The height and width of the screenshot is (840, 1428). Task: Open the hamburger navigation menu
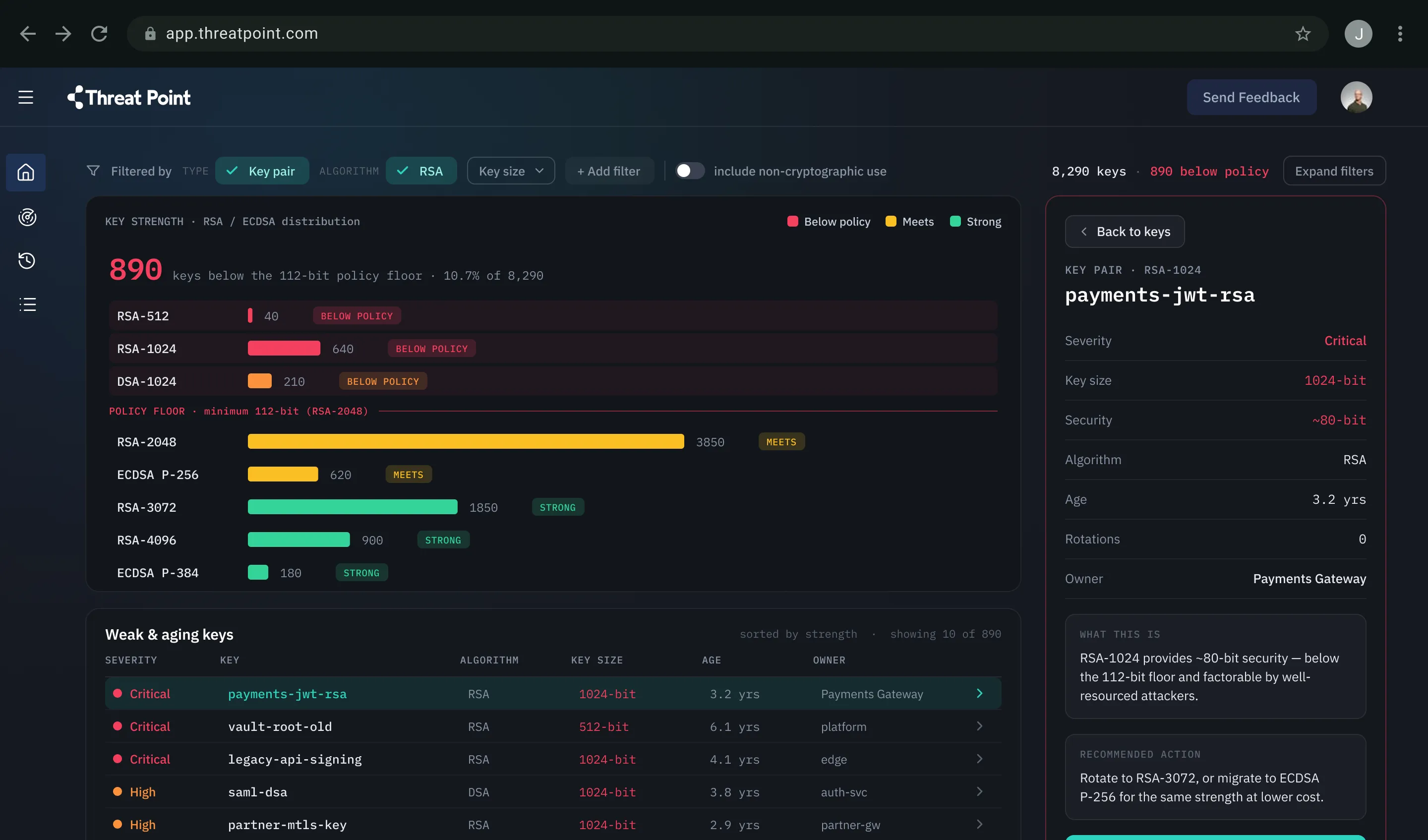(x=25, y=97)
